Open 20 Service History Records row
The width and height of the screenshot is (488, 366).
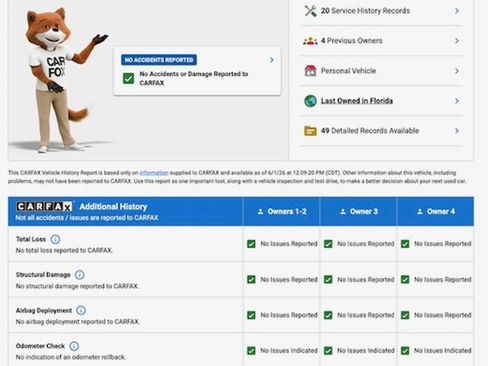click(x=381, y=11)
